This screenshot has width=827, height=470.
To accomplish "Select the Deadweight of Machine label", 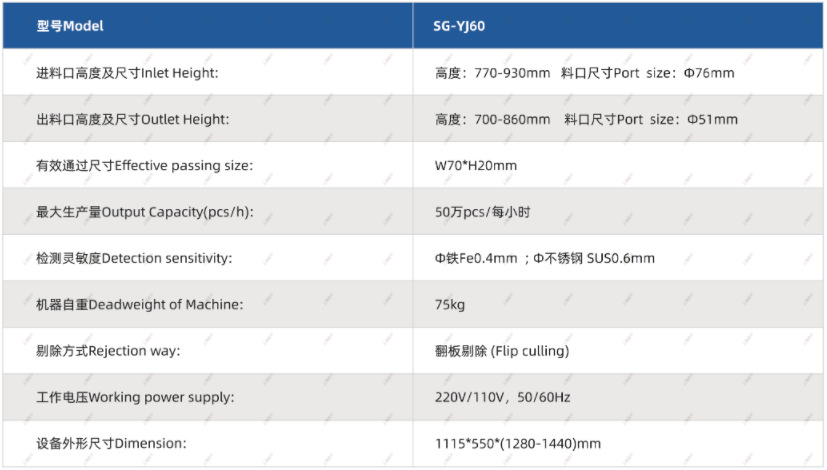I will 140,304.
